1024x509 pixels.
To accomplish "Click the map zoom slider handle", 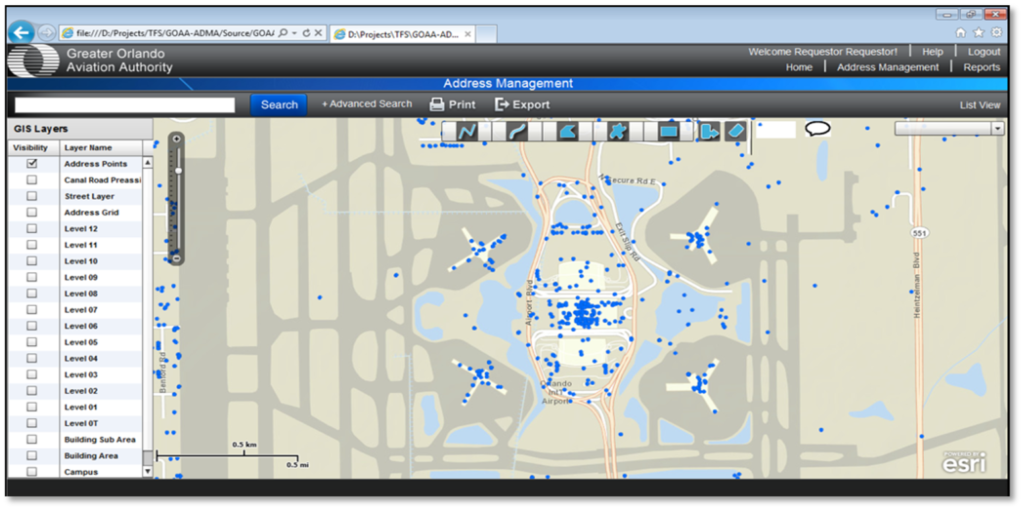I will [x=177, y=171].
